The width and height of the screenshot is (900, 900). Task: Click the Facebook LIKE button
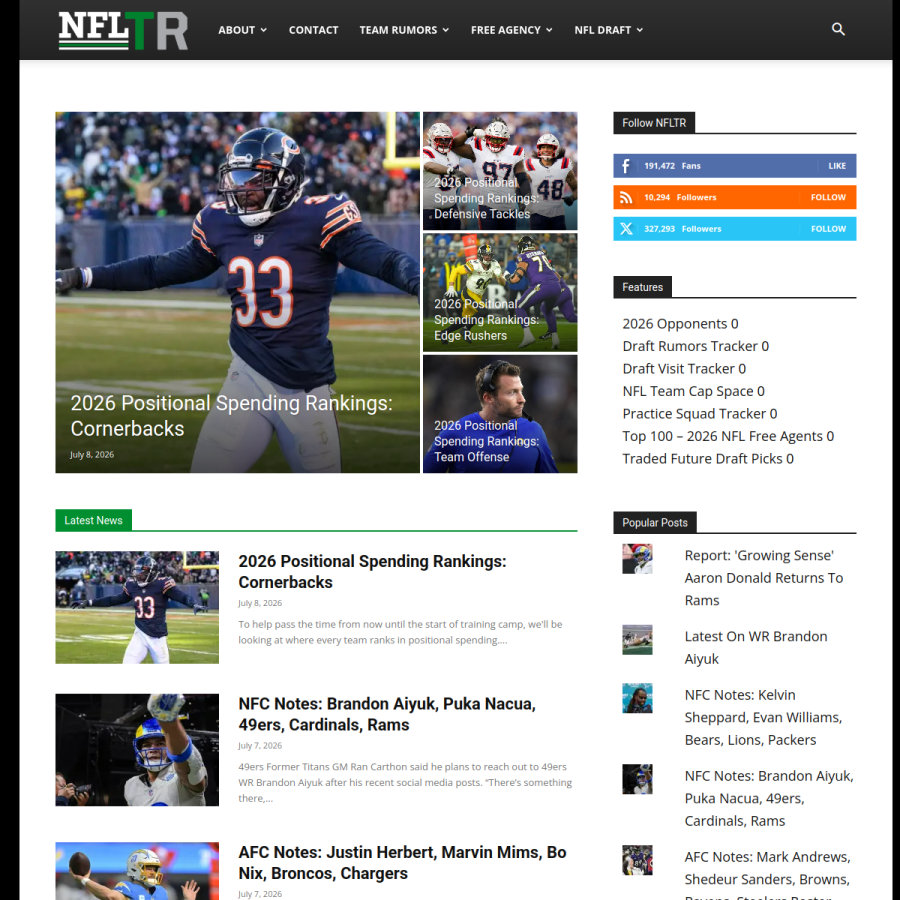click(x=836, y=166)
